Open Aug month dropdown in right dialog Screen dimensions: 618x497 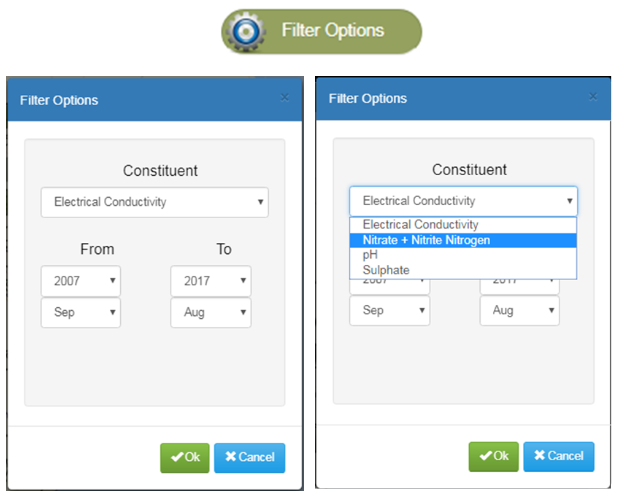point(519,311)
